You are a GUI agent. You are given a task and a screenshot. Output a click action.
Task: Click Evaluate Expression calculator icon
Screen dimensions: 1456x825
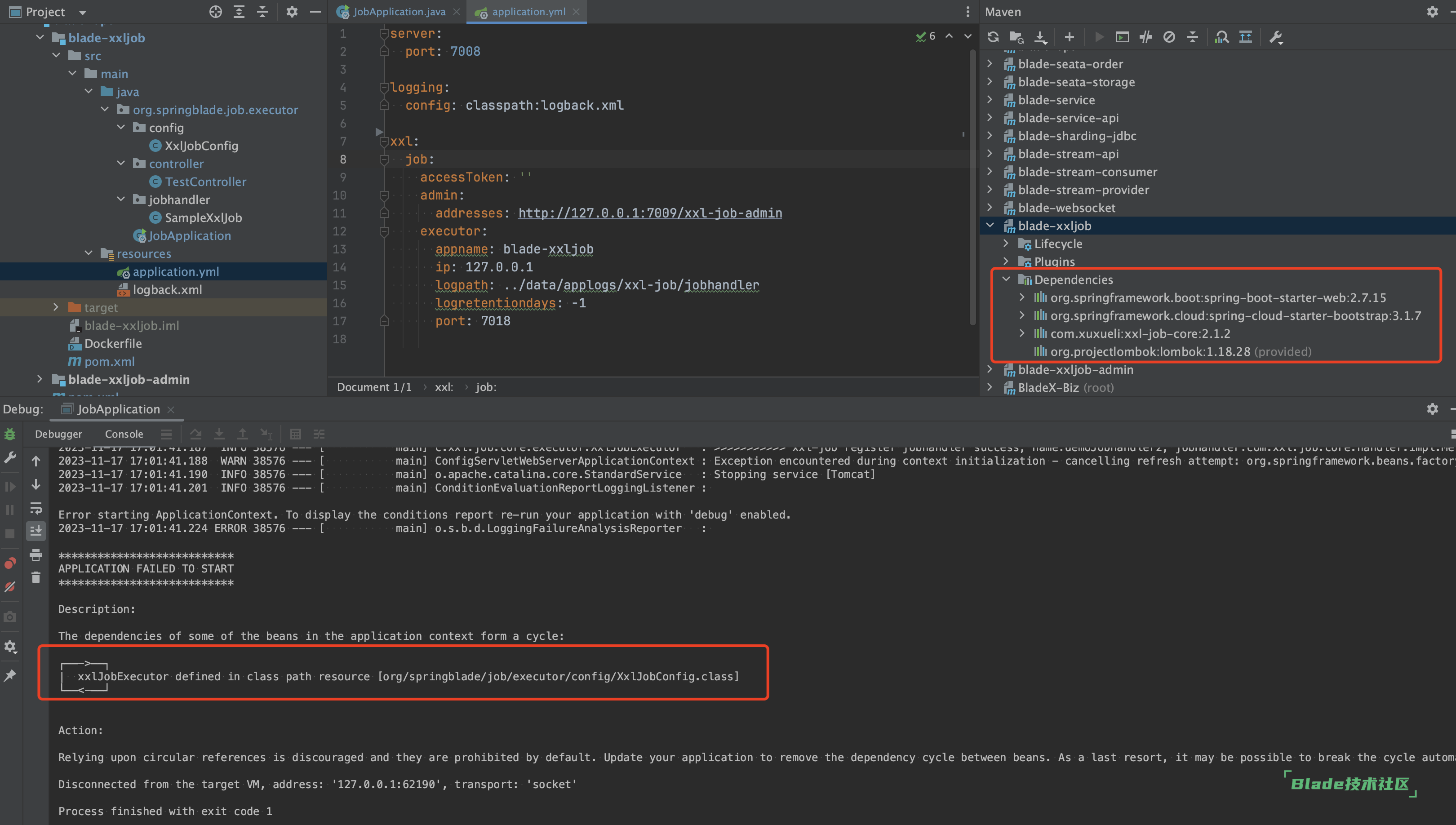tap(295, 434)
